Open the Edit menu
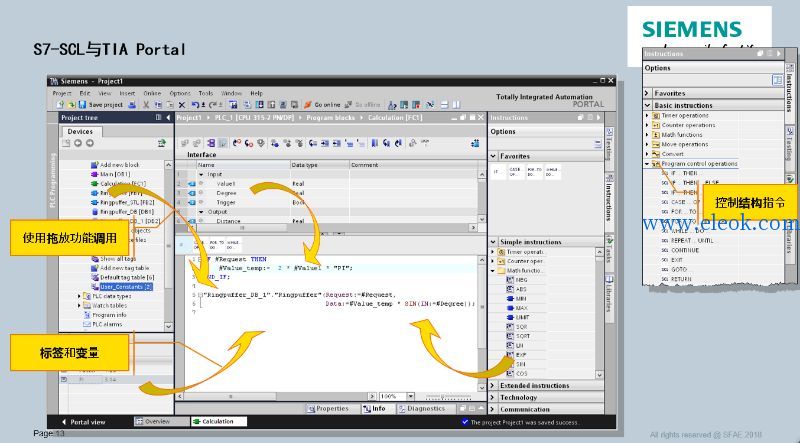800x443 pixels. [84, 93]
